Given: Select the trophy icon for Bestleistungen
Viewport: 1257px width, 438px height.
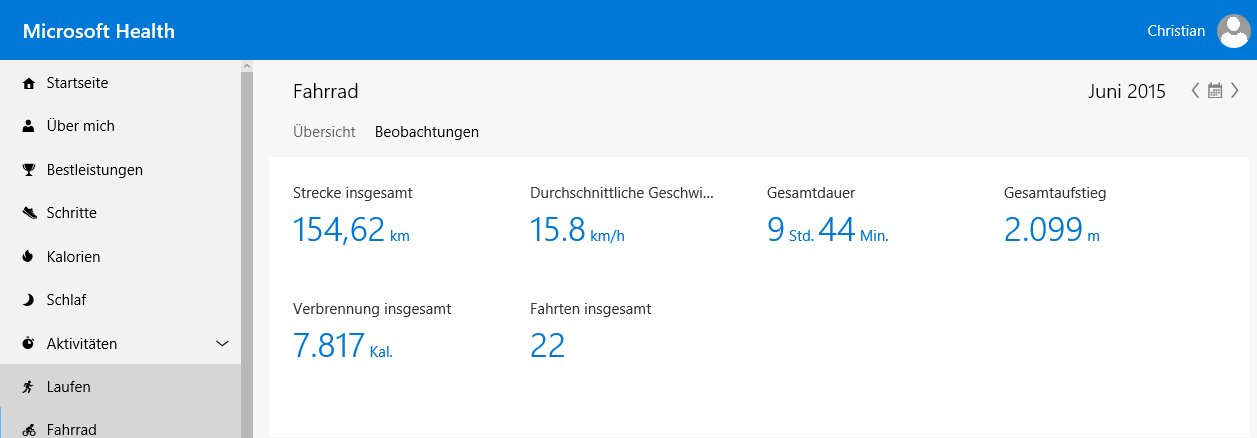Looking at the screenshot, I should coord(29,170).
